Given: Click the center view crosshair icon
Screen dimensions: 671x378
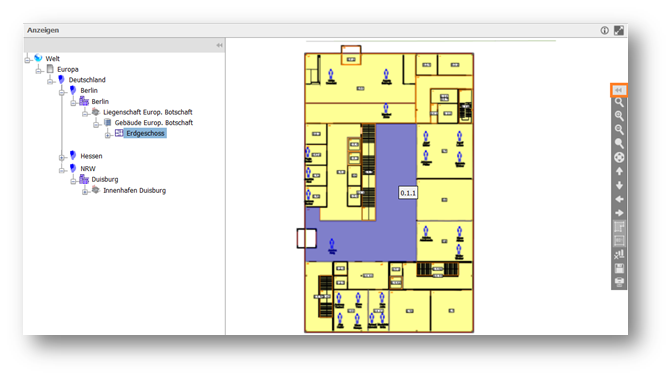Looking at the screenshot, I should click(x=619, y=157).
